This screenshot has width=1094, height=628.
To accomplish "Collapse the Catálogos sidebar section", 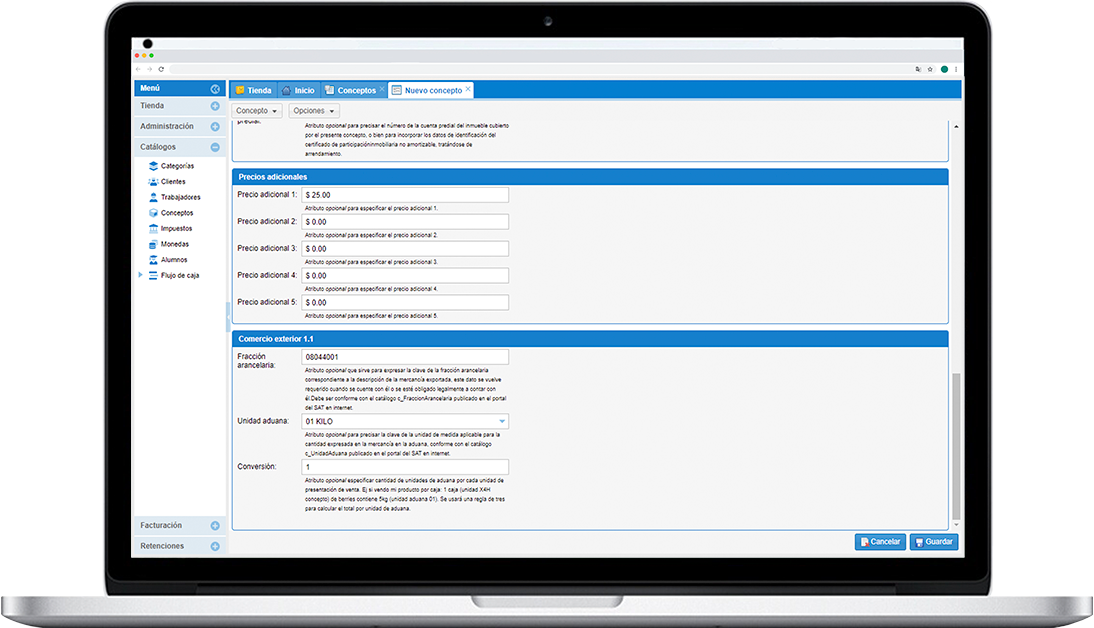I will coord(215,147).
